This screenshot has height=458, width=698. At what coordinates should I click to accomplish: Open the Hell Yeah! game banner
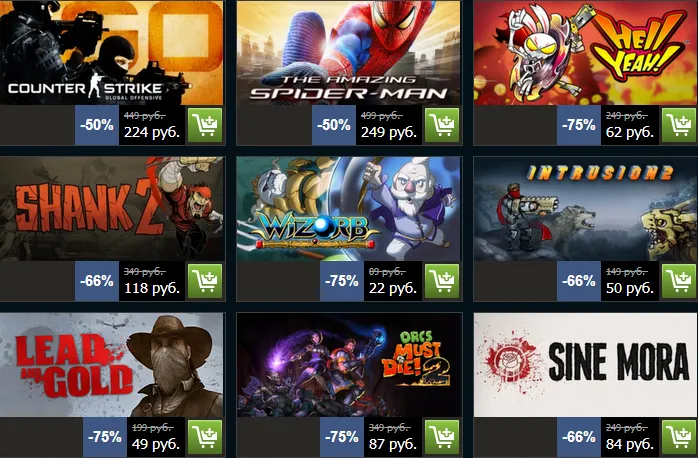pyautogui.click(x=586, y=53)
